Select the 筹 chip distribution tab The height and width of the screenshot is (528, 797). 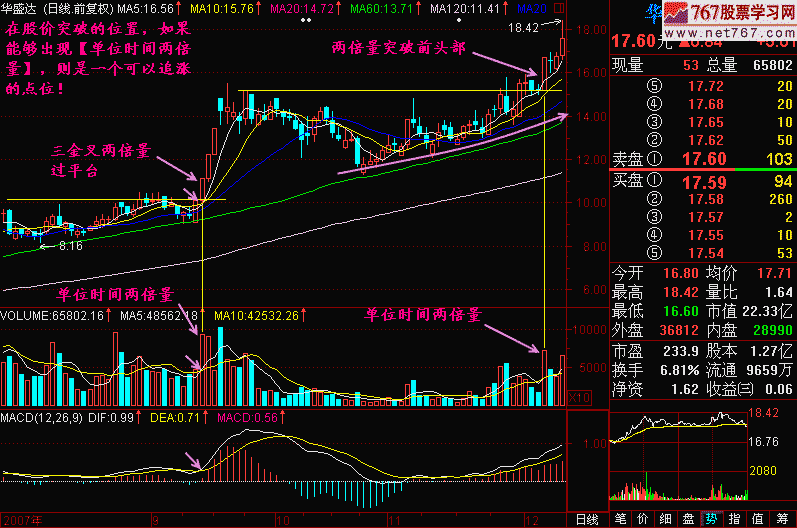(x=782, y=519)
